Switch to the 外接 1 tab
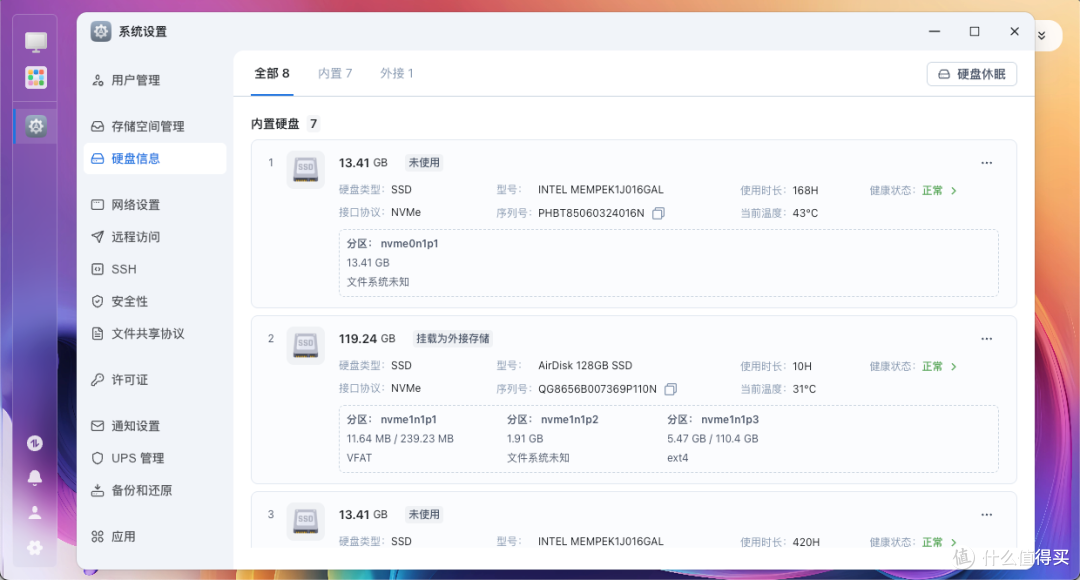 pyautogui.click(x=397, y=73)
